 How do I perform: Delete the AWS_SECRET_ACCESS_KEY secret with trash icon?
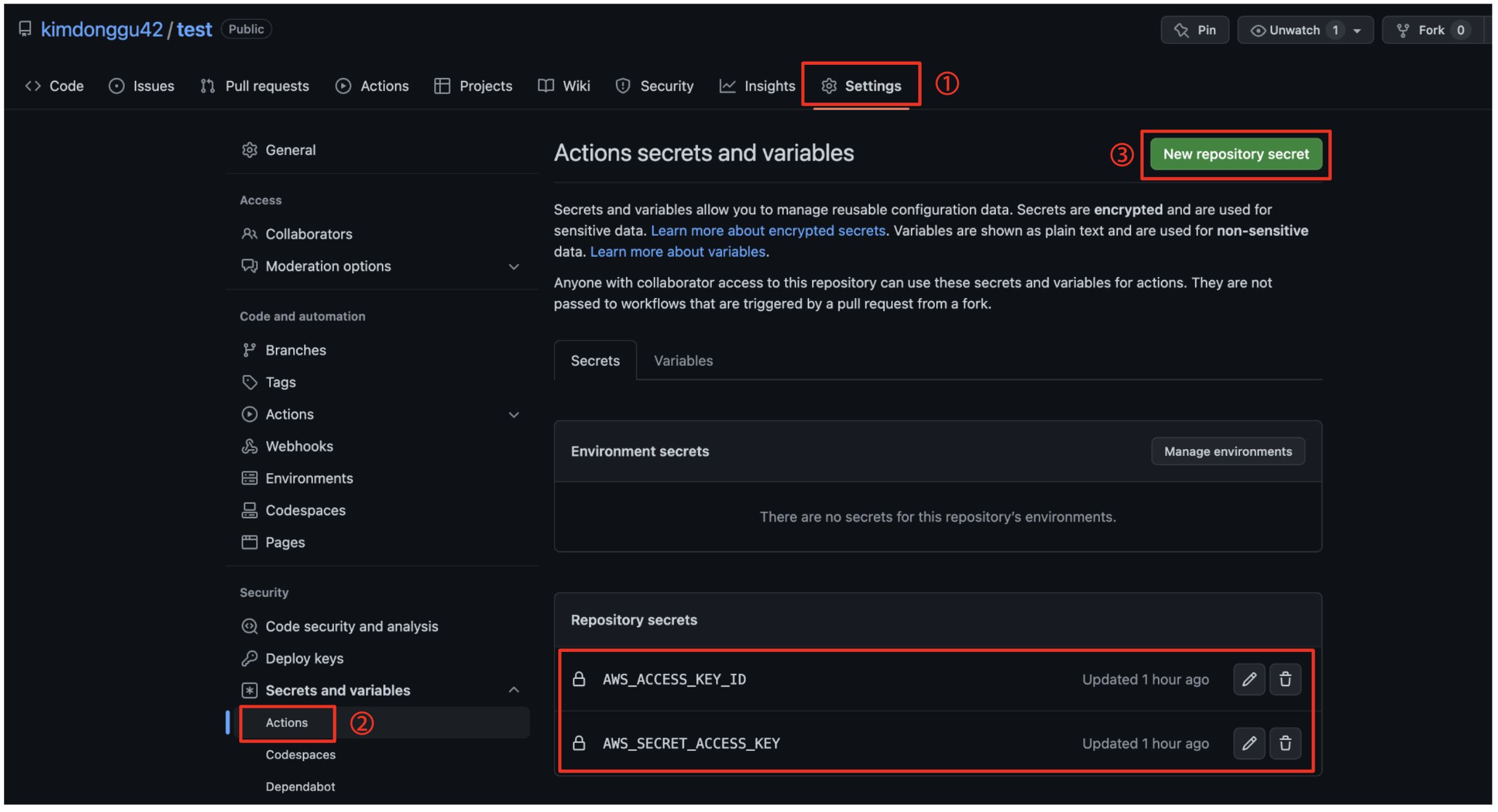pyautogui.click(x=1286, y=744)
